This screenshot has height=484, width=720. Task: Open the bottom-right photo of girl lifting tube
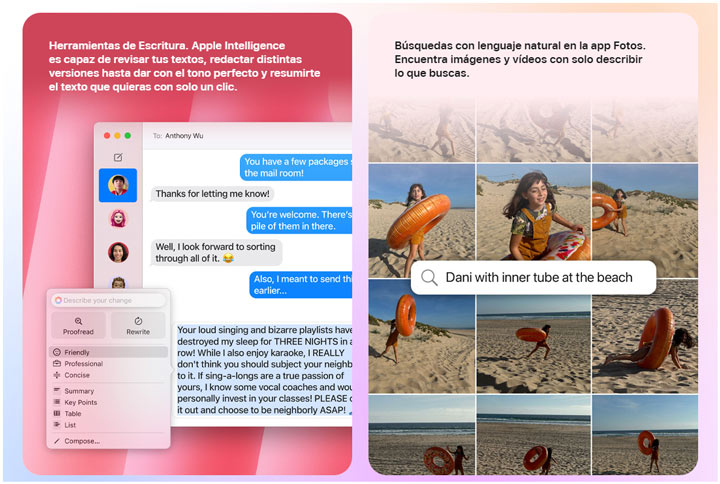tap(645, 435)
